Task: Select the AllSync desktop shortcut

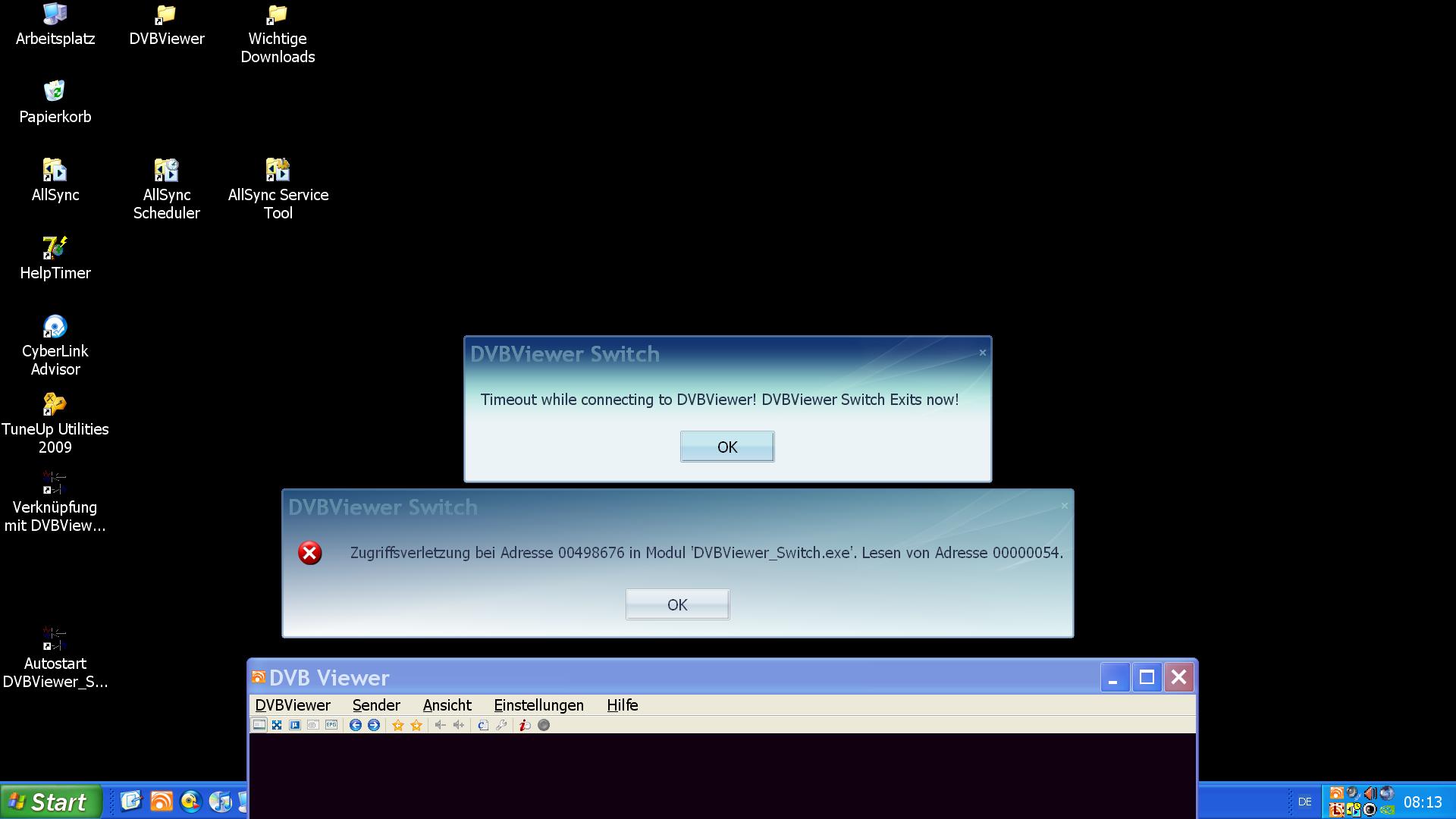Action: point(55,180)
